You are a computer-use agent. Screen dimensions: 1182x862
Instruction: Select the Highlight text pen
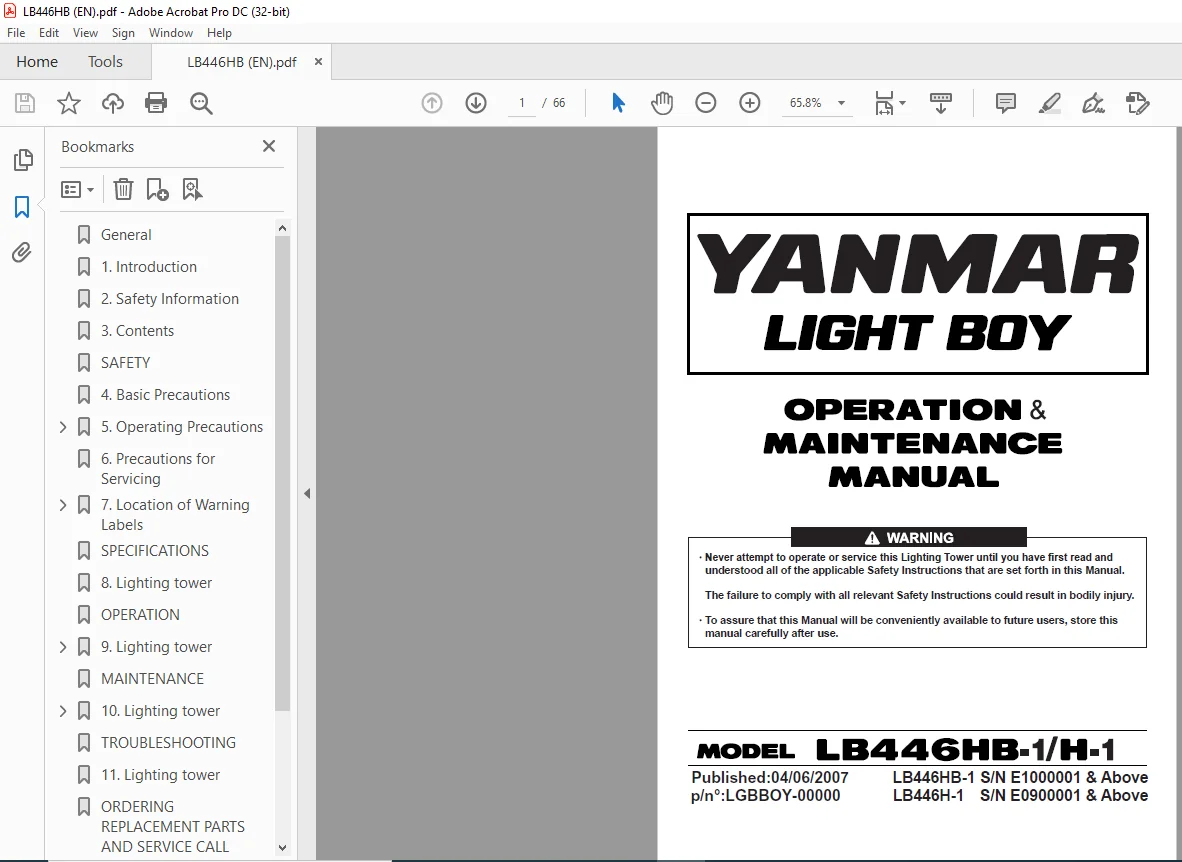1049,103
